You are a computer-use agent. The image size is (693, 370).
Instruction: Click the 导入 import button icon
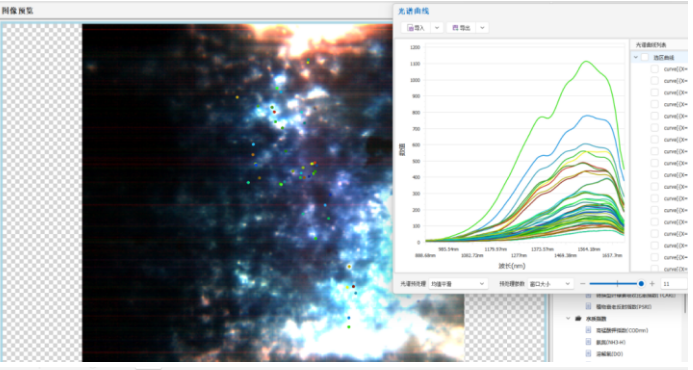point(410,28)
